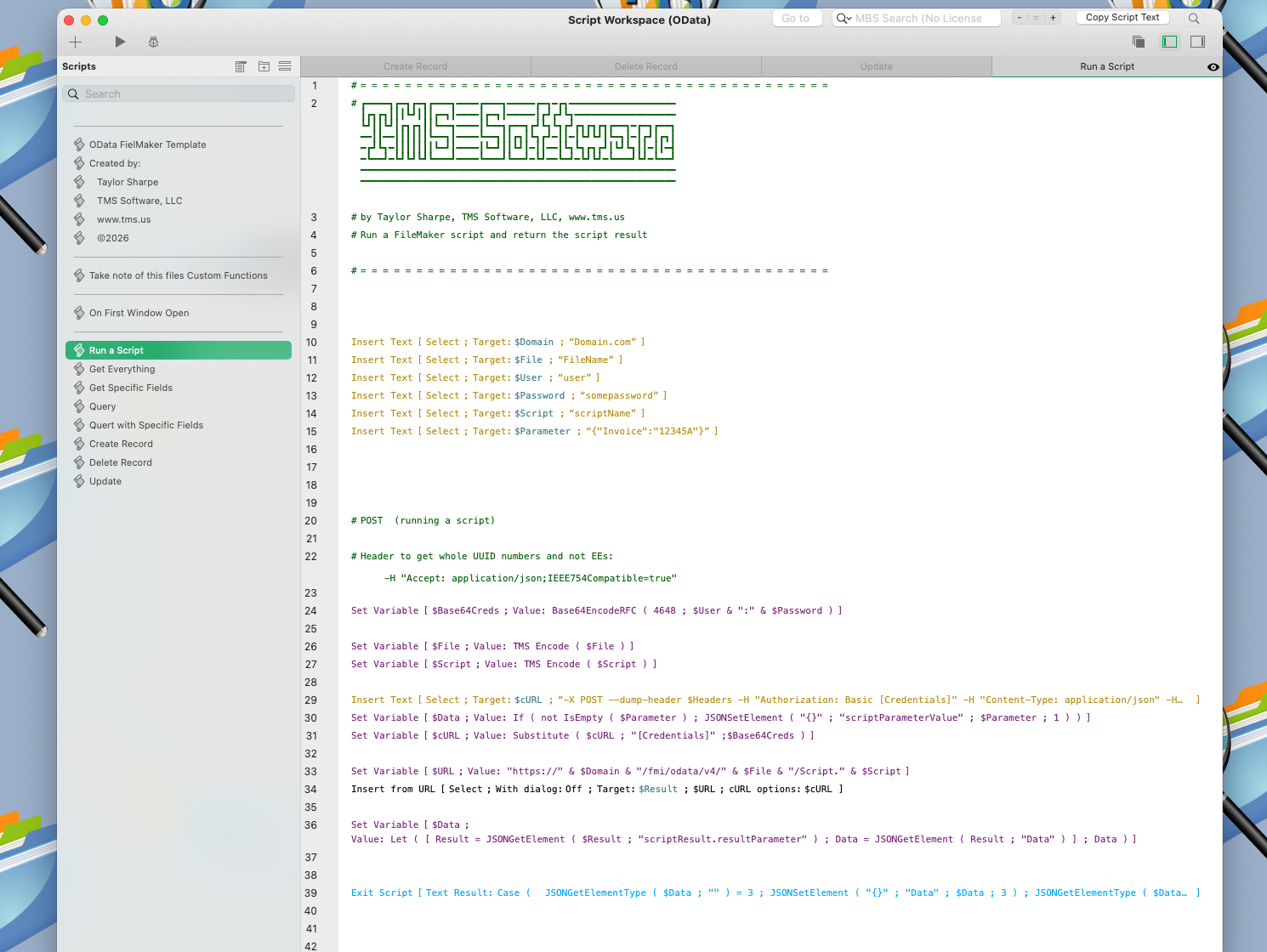Toggle the left scripts pane visibility
1267x952 pixels.
coord(1170,42)
